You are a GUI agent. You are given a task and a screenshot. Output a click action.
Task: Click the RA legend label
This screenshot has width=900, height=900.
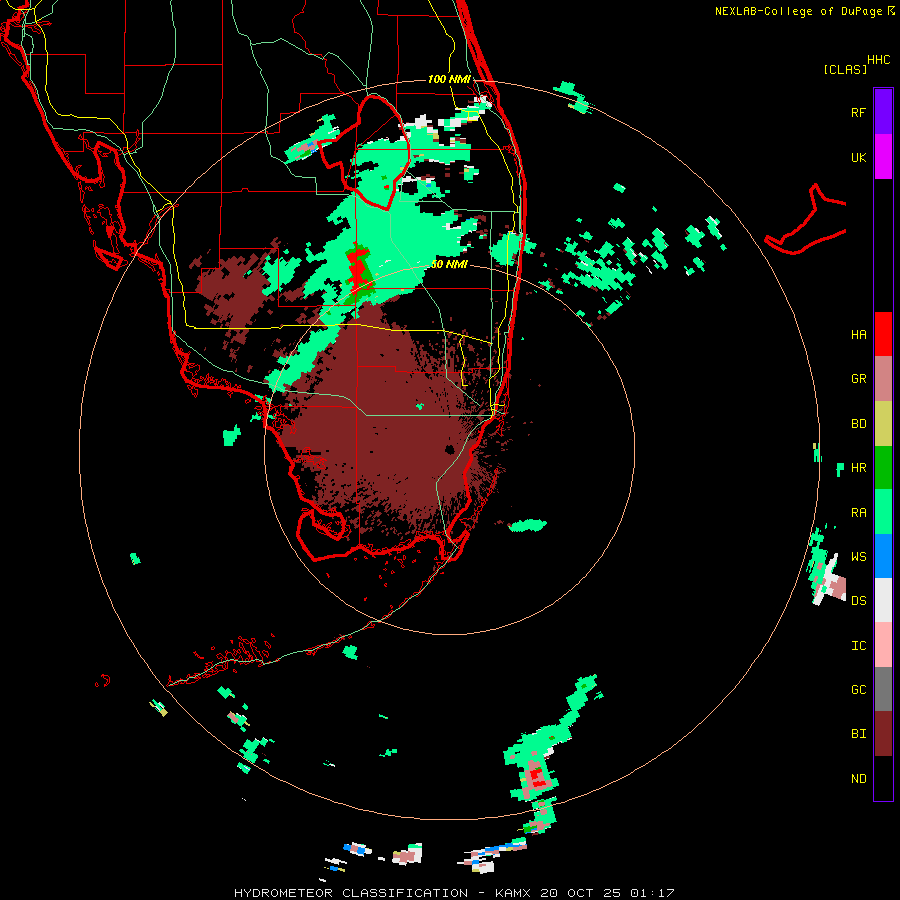pyautogui.click(x=858, y=513)
